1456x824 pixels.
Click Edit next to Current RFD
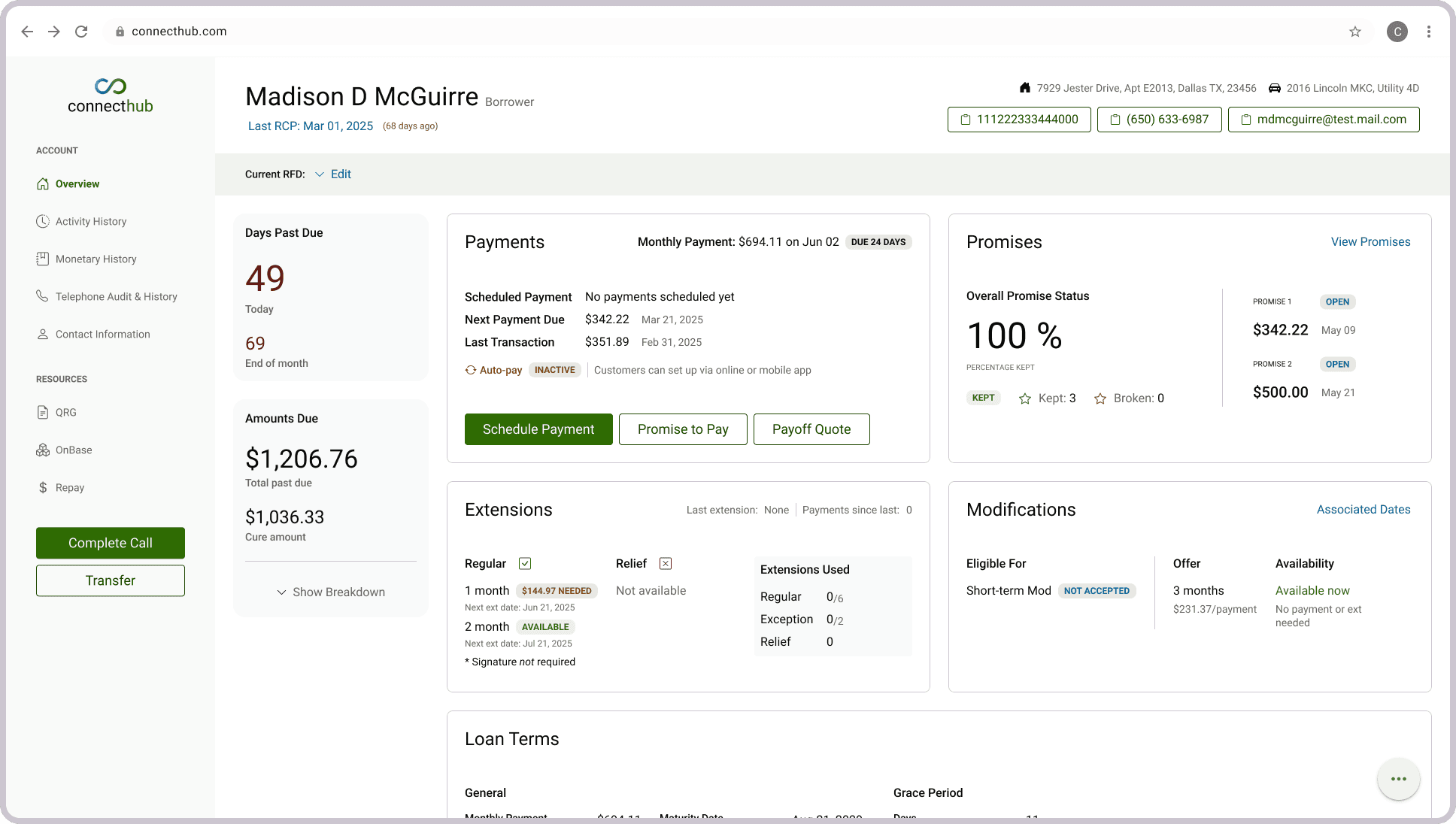click(341, 174)
